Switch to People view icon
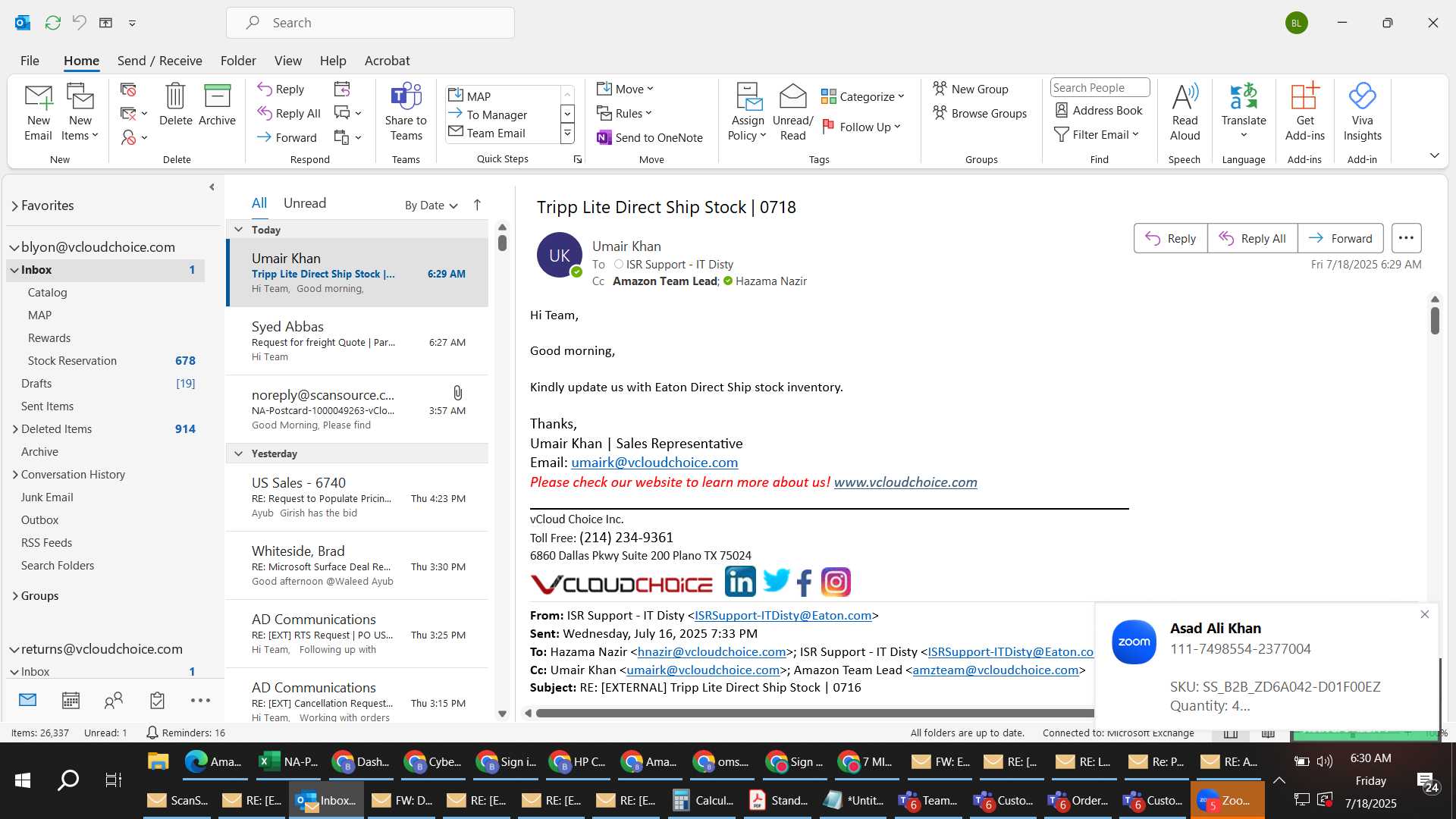Screen dimensions: 1456x819 pyautogui.click(x=114, y=701)
